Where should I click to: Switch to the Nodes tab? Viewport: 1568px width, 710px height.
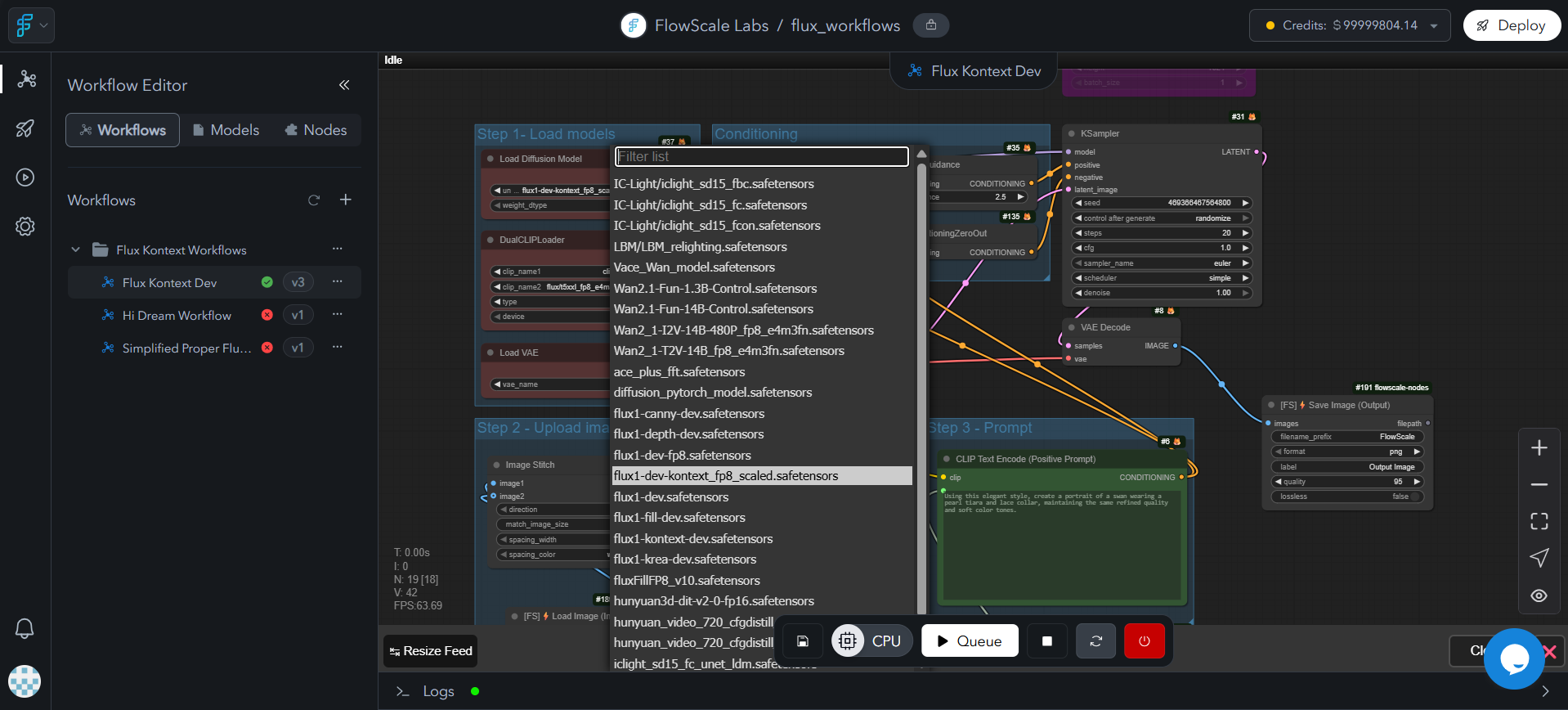[316, 130]
